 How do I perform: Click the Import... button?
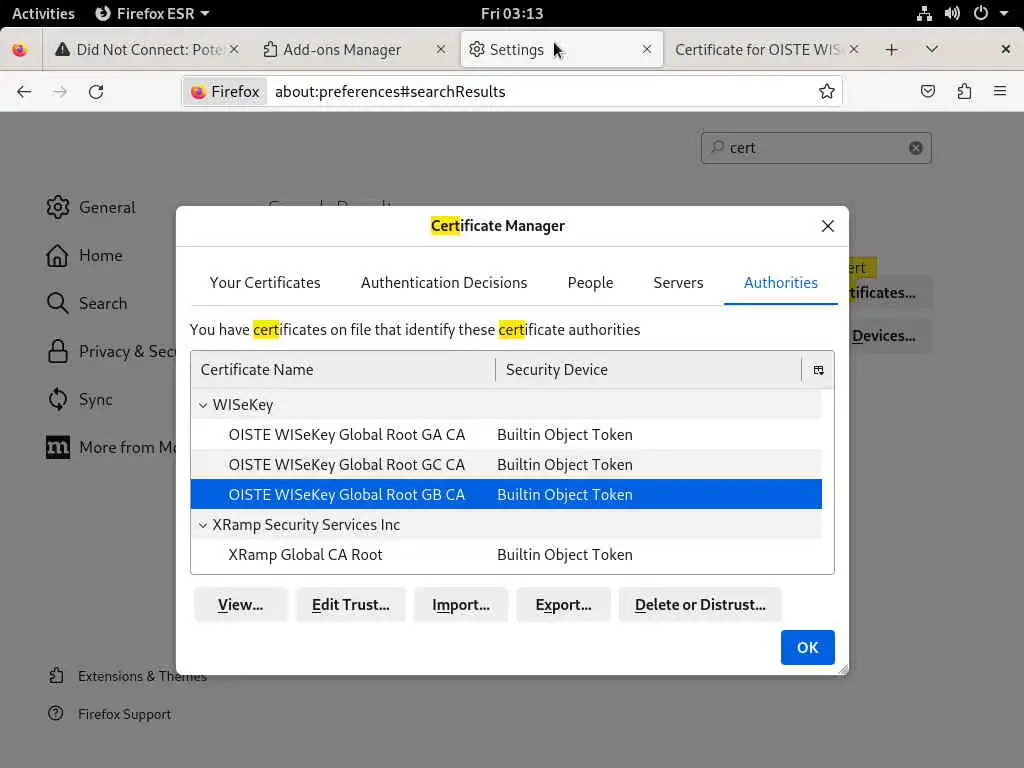461,605
